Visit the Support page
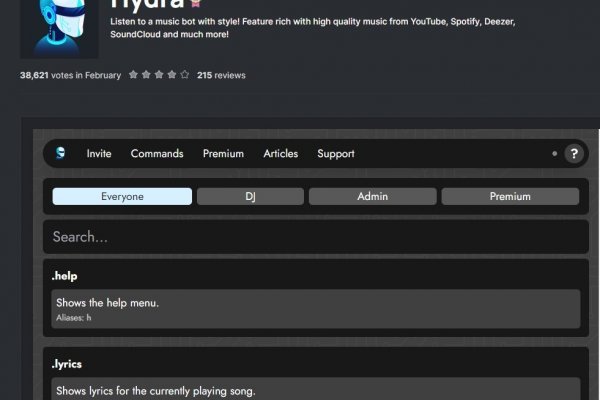 336,154
